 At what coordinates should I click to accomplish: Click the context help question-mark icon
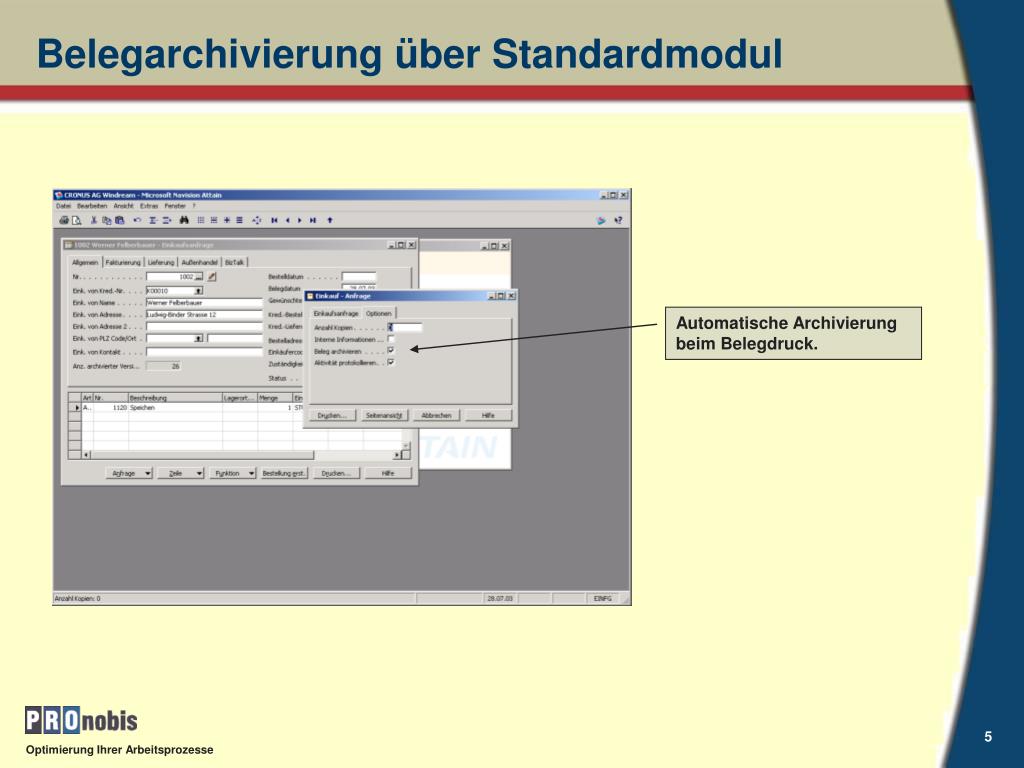(x=618, y=221)
